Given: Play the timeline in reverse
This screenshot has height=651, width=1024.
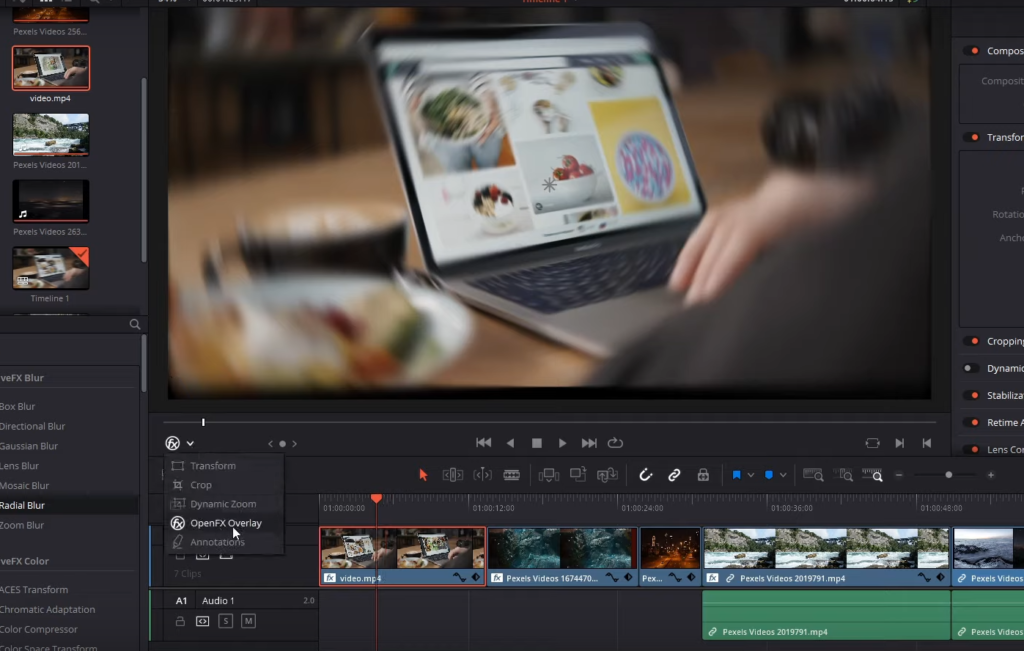Looking at the screenshot, I should tap(510, 443).
